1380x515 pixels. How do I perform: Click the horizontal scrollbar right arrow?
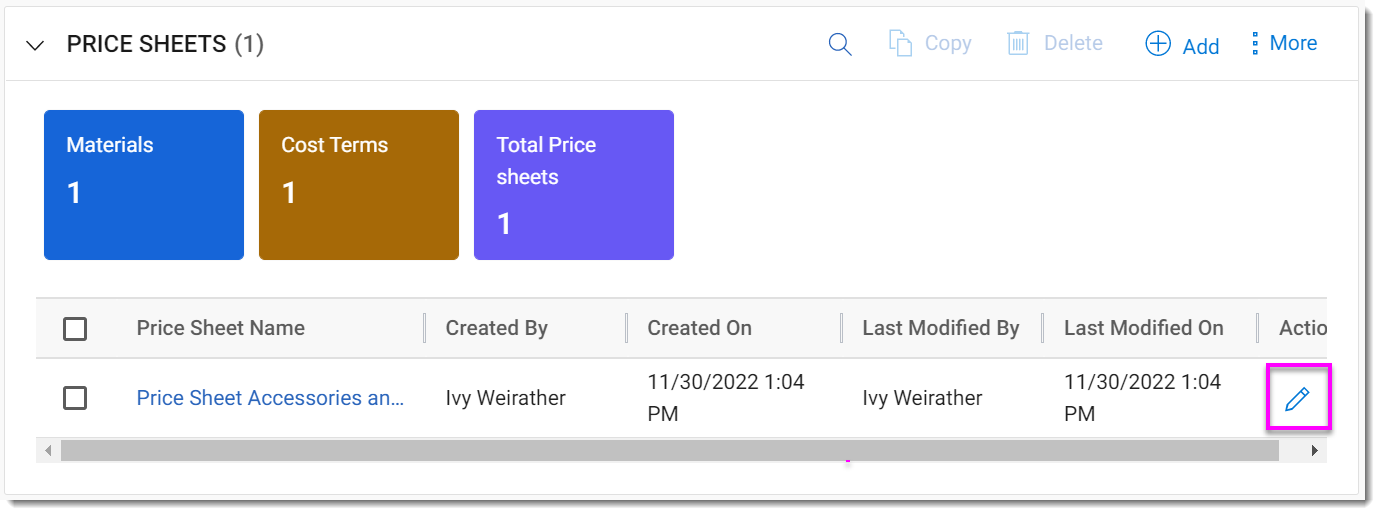pos(1314,451)
